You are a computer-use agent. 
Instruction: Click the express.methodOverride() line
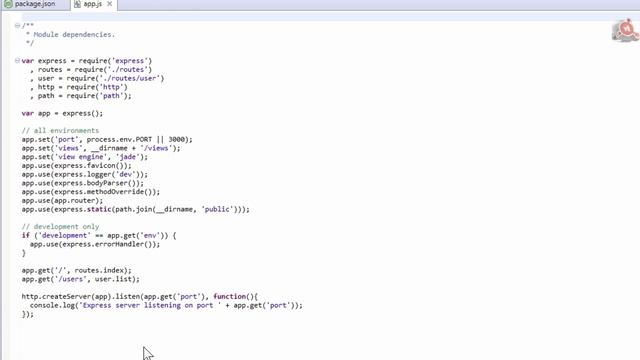tap(91, 191)
